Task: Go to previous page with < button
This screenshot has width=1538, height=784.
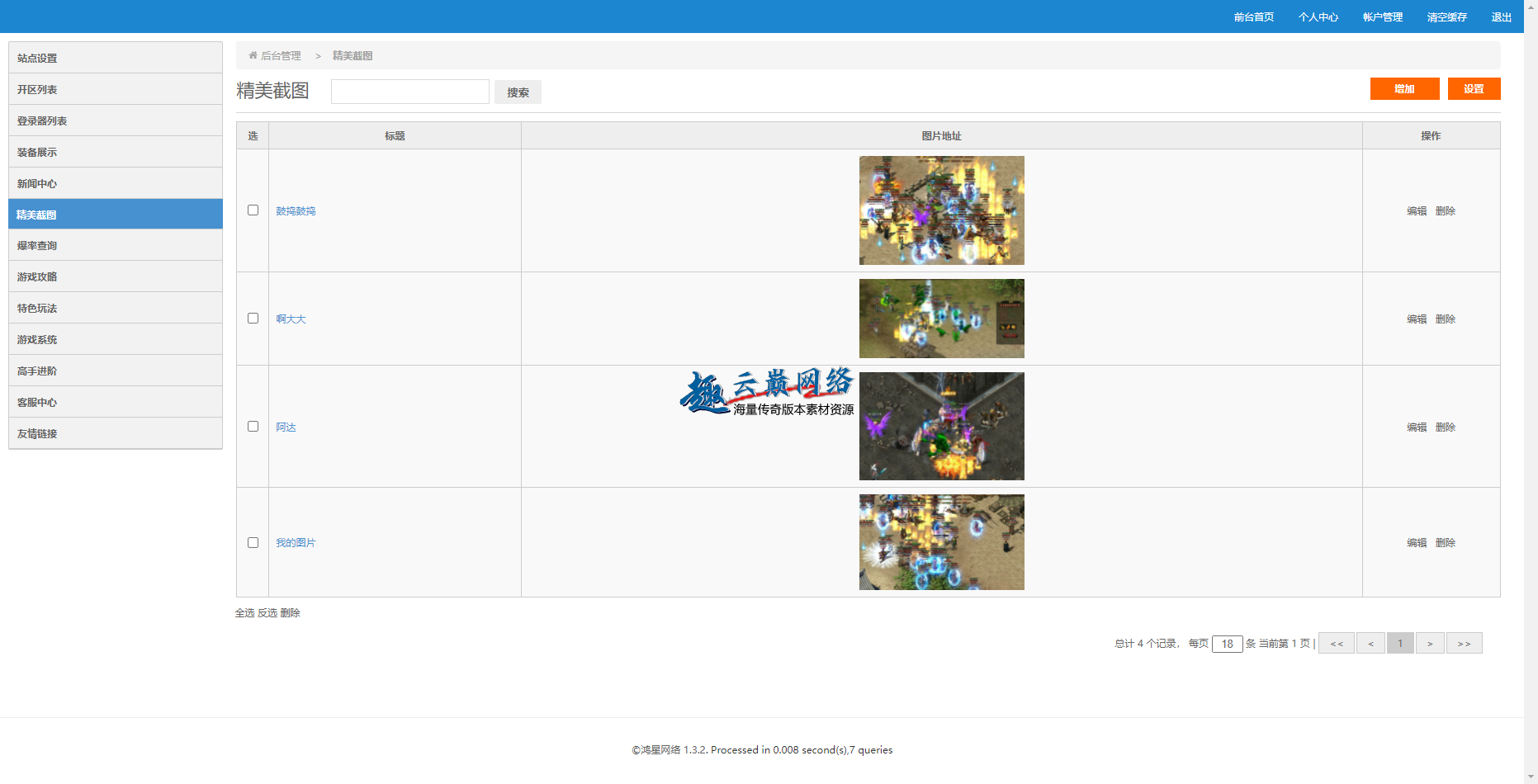Action: pos(1370,643)
